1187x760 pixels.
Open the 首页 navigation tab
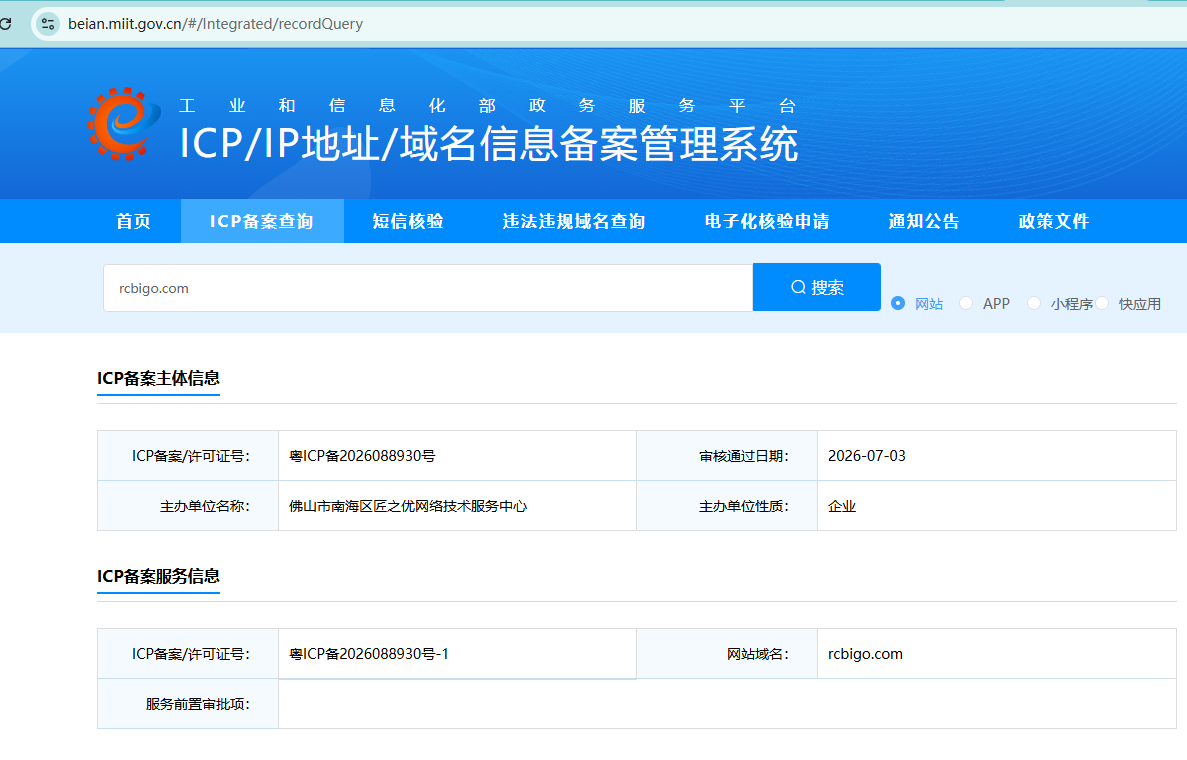[x=133, y=221]
